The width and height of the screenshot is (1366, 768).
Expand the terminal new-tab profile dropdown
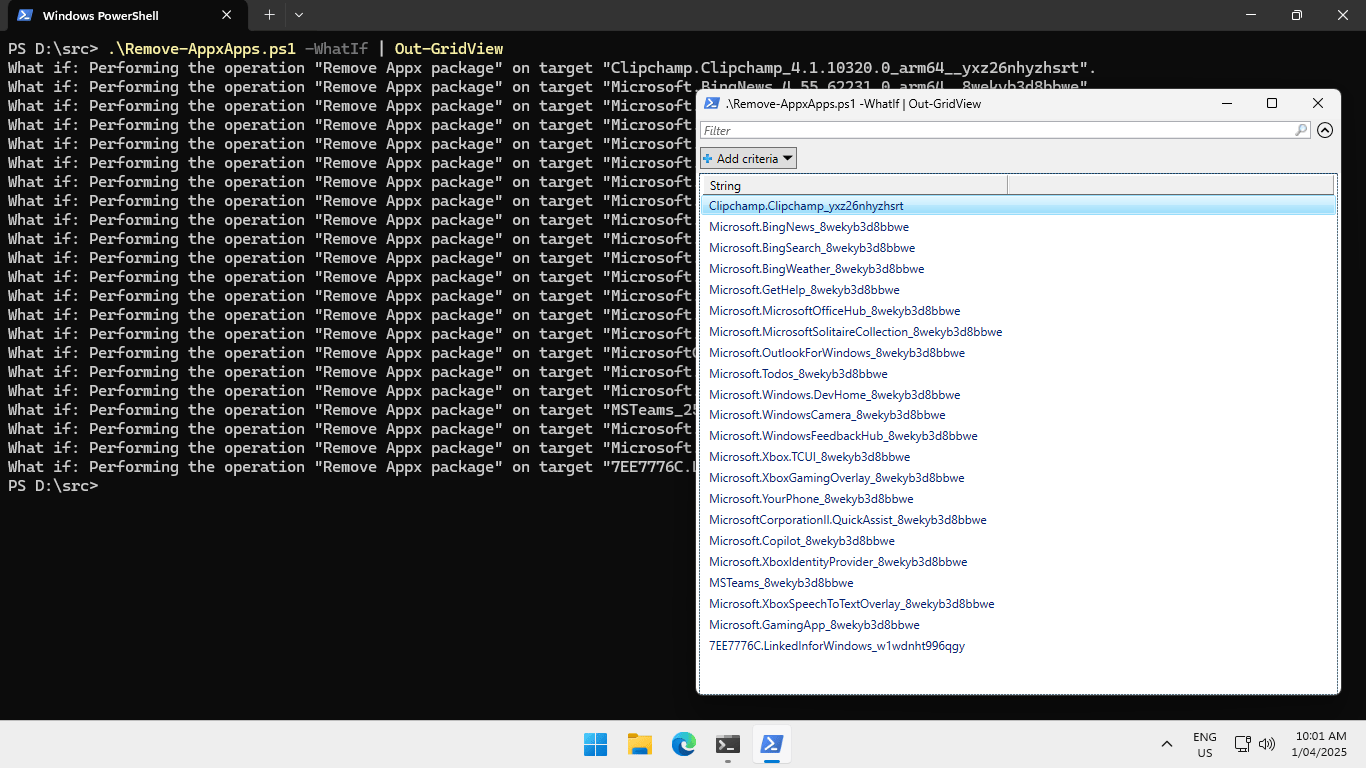tap(299, 15)
